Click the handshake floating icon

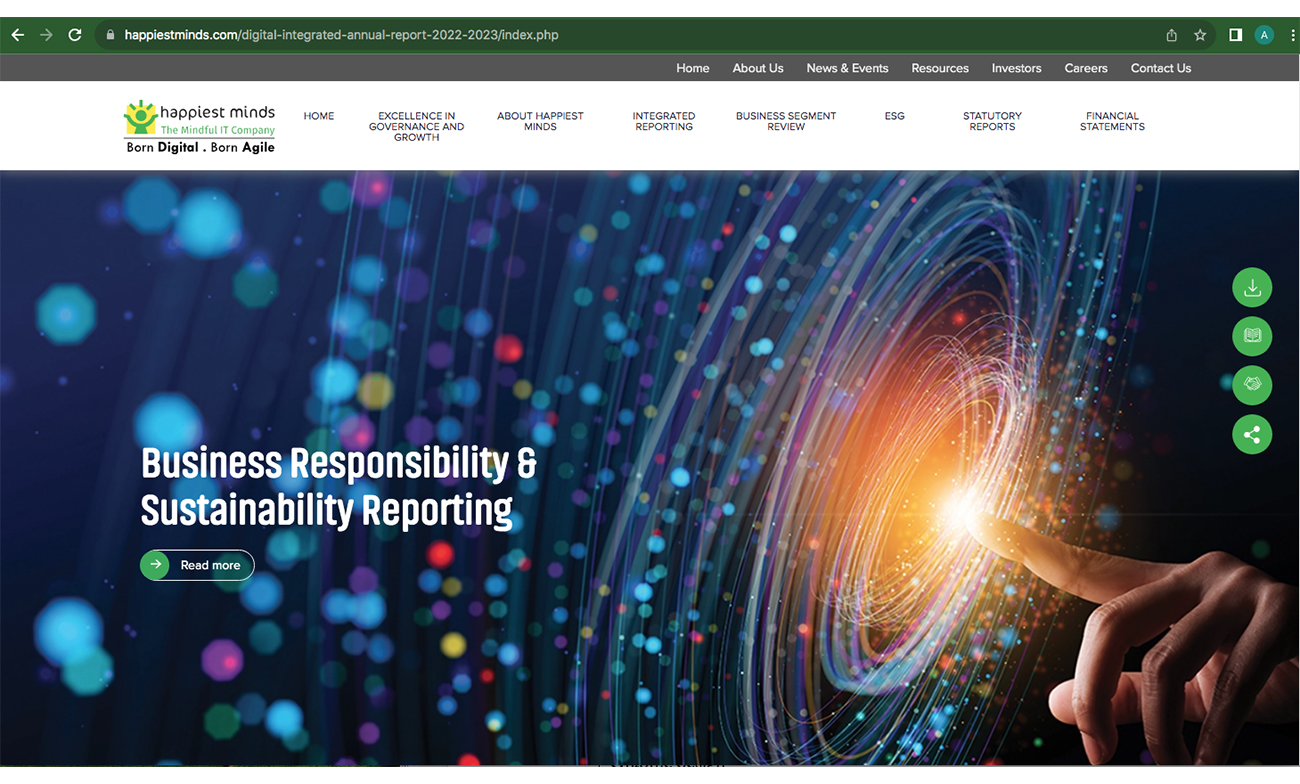pos(1251,385)
